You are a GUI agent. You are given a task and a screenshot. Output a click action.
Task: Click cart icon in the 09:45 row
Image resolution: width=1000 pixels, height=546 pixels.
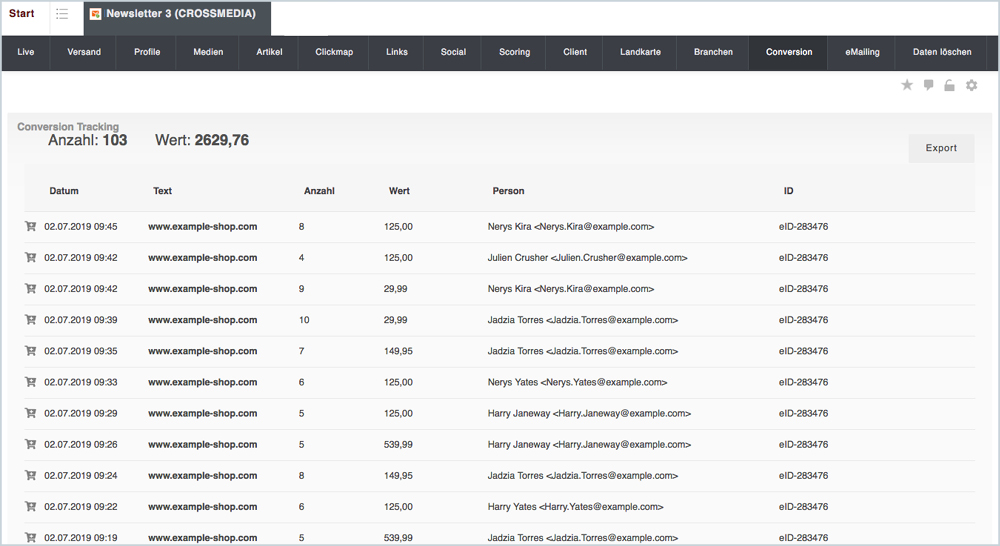(30, 227)
